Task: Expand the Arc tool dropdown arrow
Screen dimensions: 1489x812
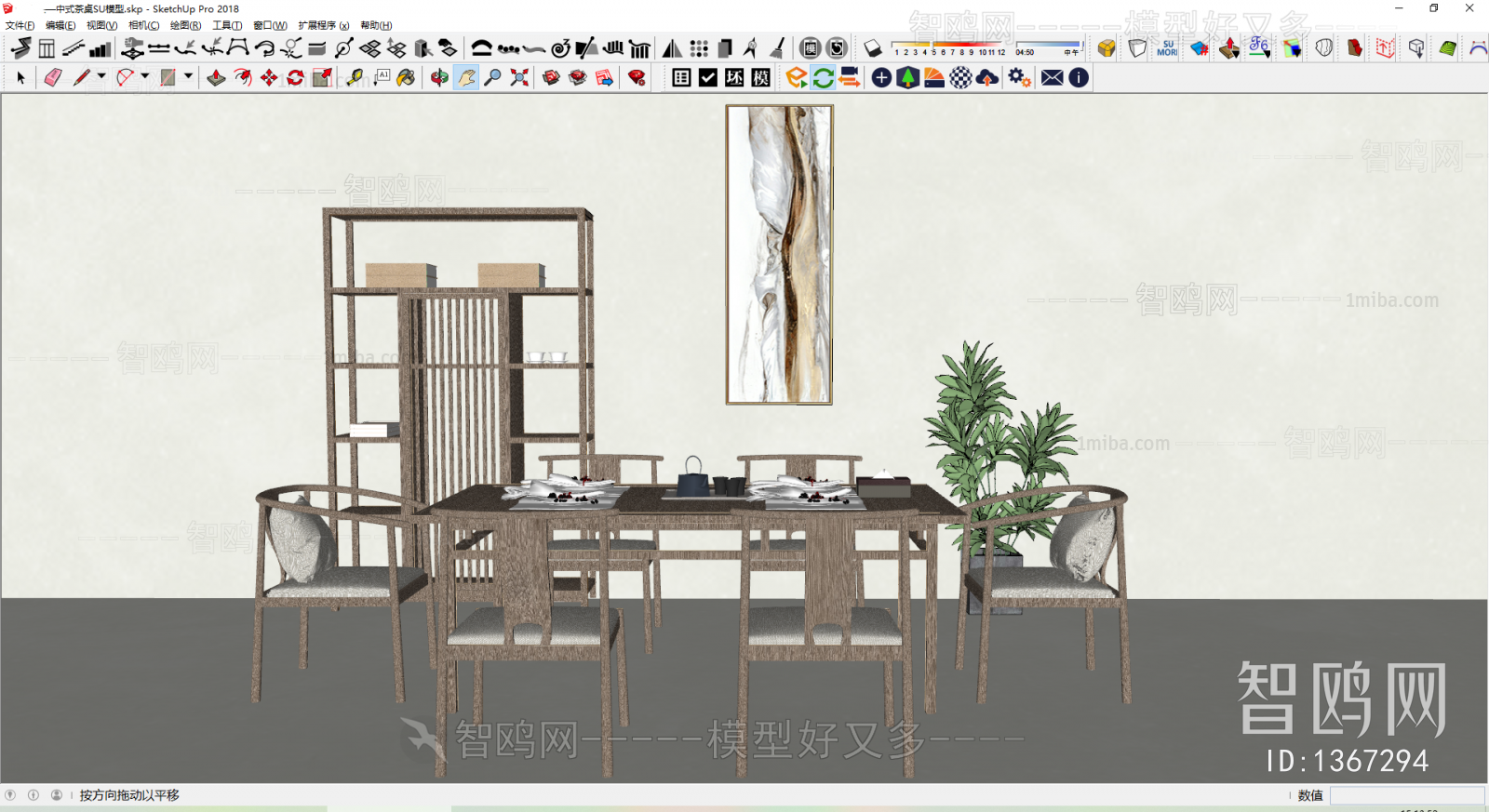Action: 145,76
